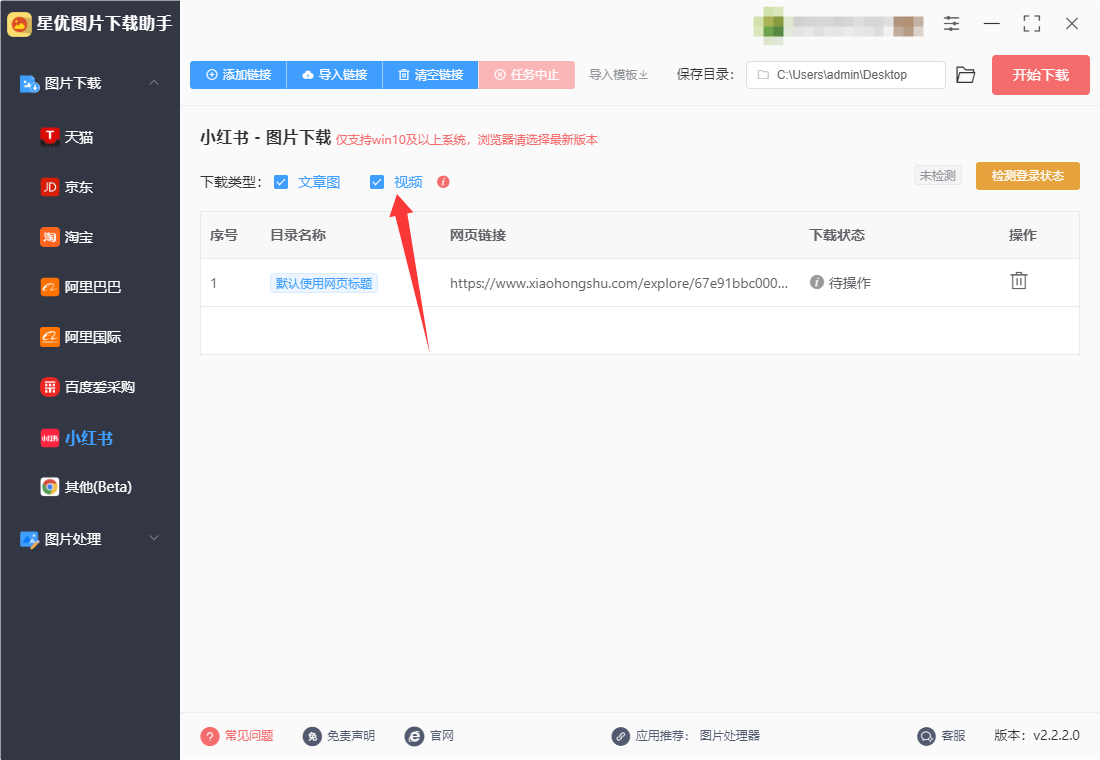1100x760 pixels.
Task: Open the 官网 website link
Action: coord(442,735)
